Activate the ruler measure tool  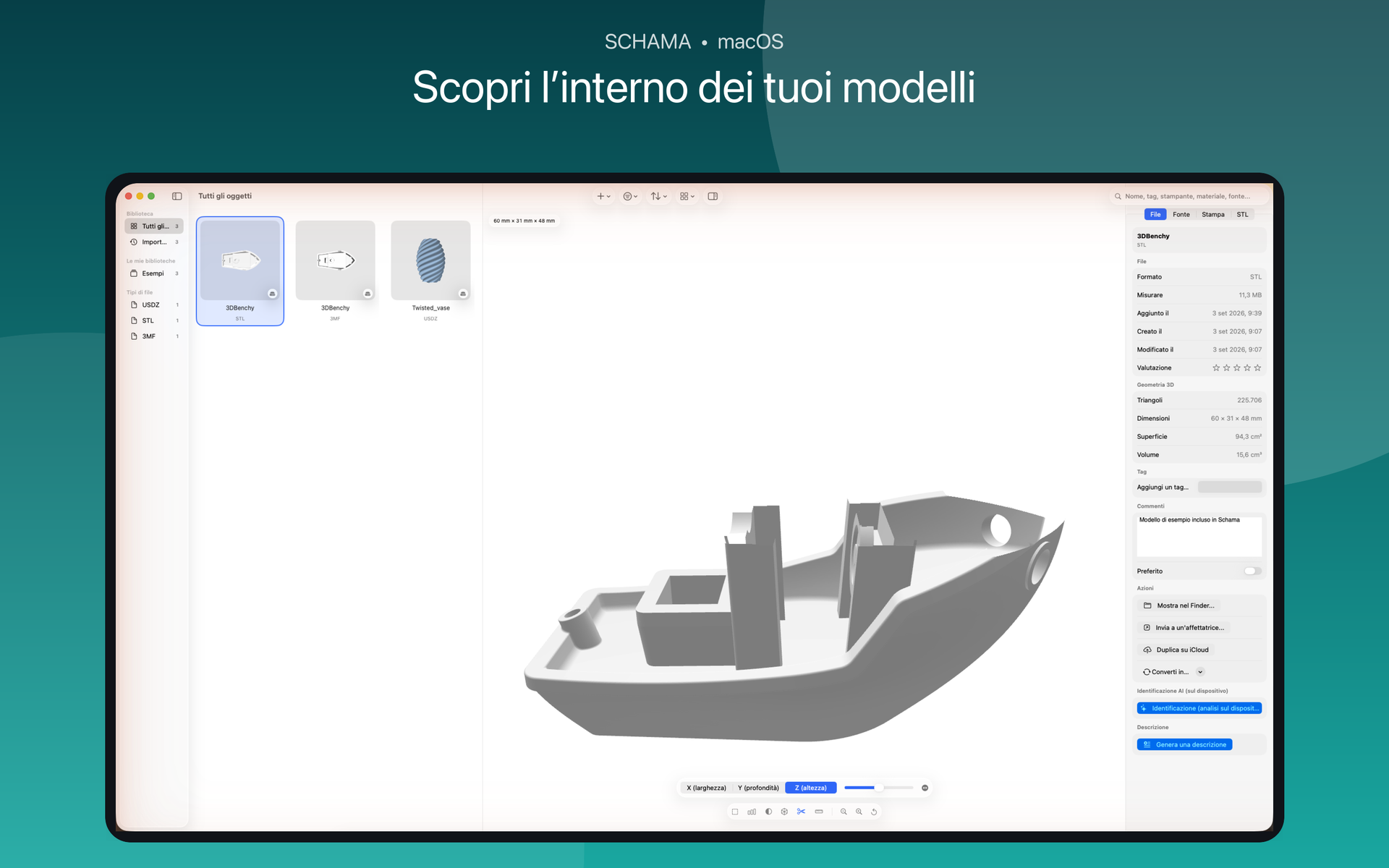click(819, 812)
